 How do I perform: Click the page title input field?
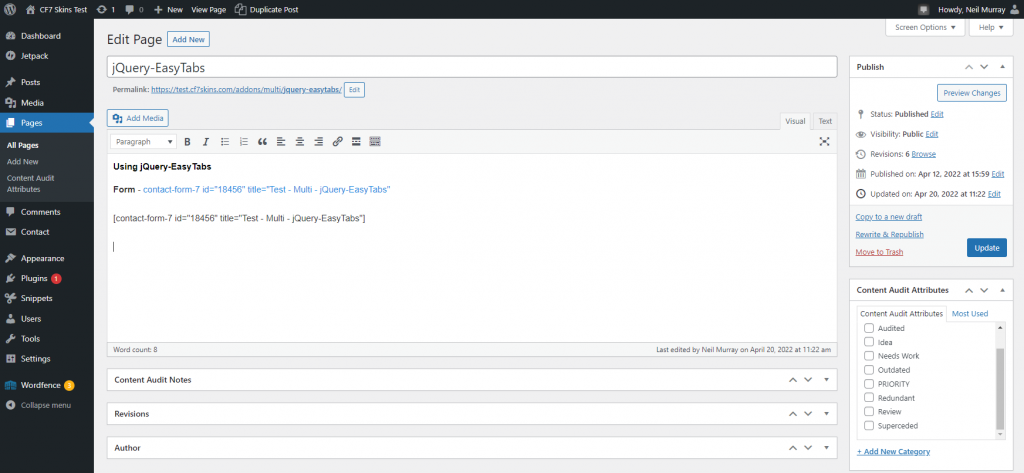pyautogui.click(x=471, y=67)
